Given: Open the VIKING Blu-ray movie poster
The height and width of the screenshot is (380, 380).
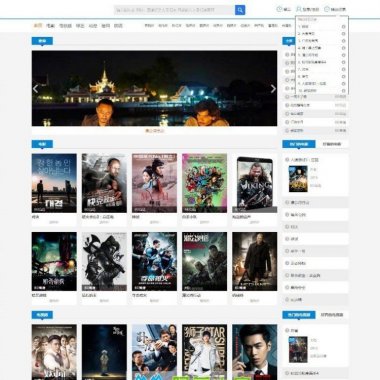Looking at the screenshot, I should 255,183.
